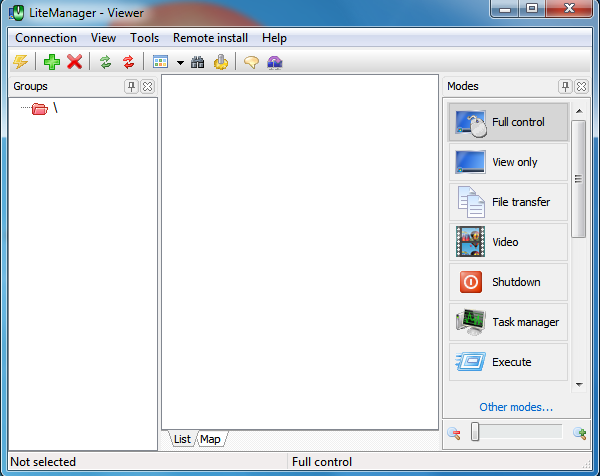Open the Remote install menu
The image size is (600, 476).
pyautogui.click(x=210, y=38)
